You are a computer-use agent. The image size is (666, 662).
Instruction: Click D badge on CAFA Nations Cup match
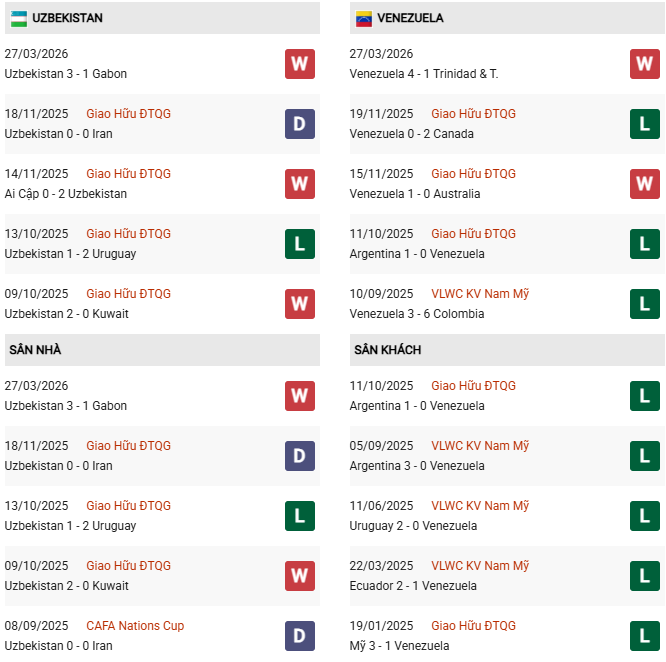[300, 636]
